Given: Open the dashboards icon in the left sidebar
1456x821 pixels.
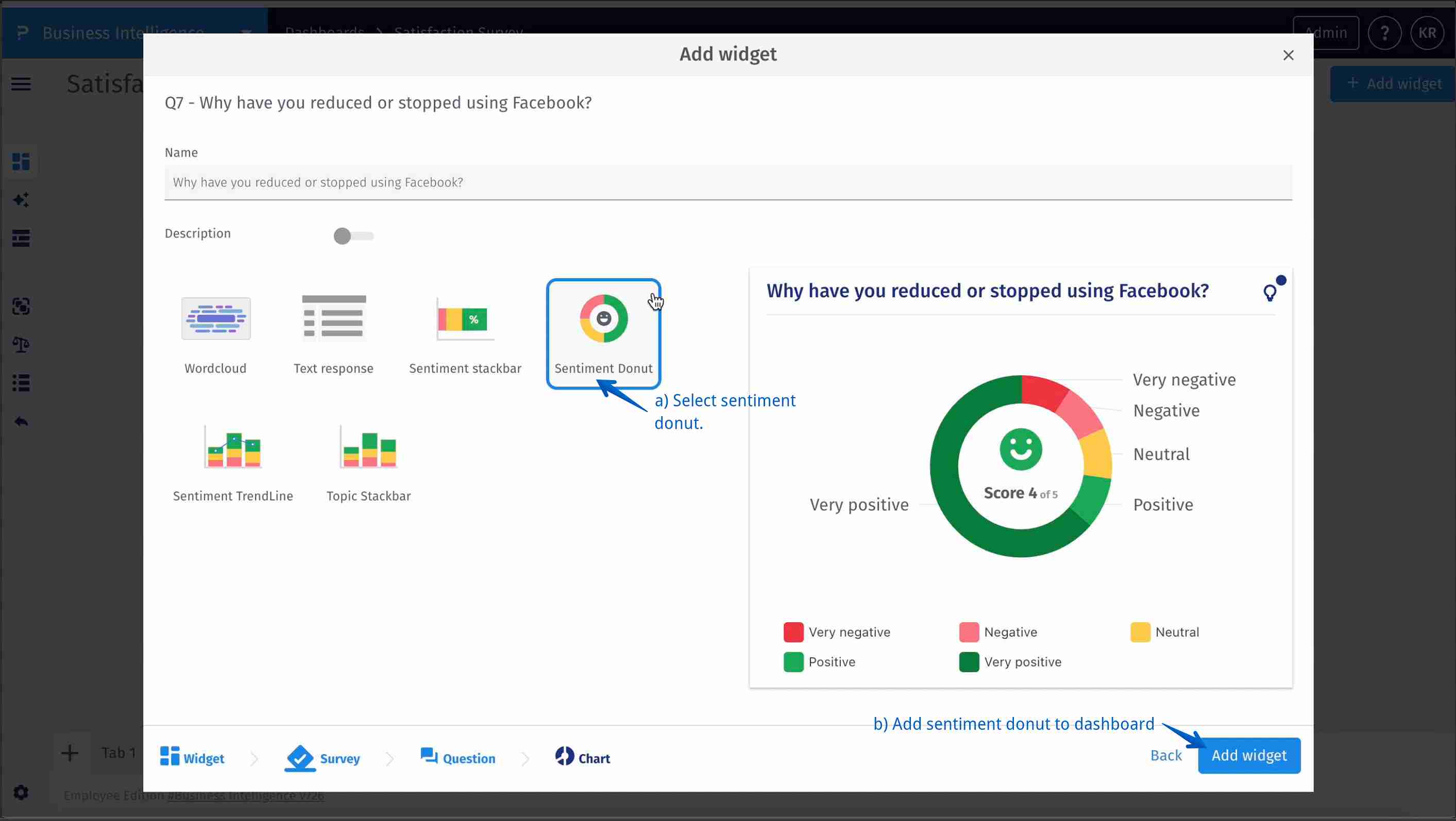Looking at the screenshot, I should pos(21,162).
